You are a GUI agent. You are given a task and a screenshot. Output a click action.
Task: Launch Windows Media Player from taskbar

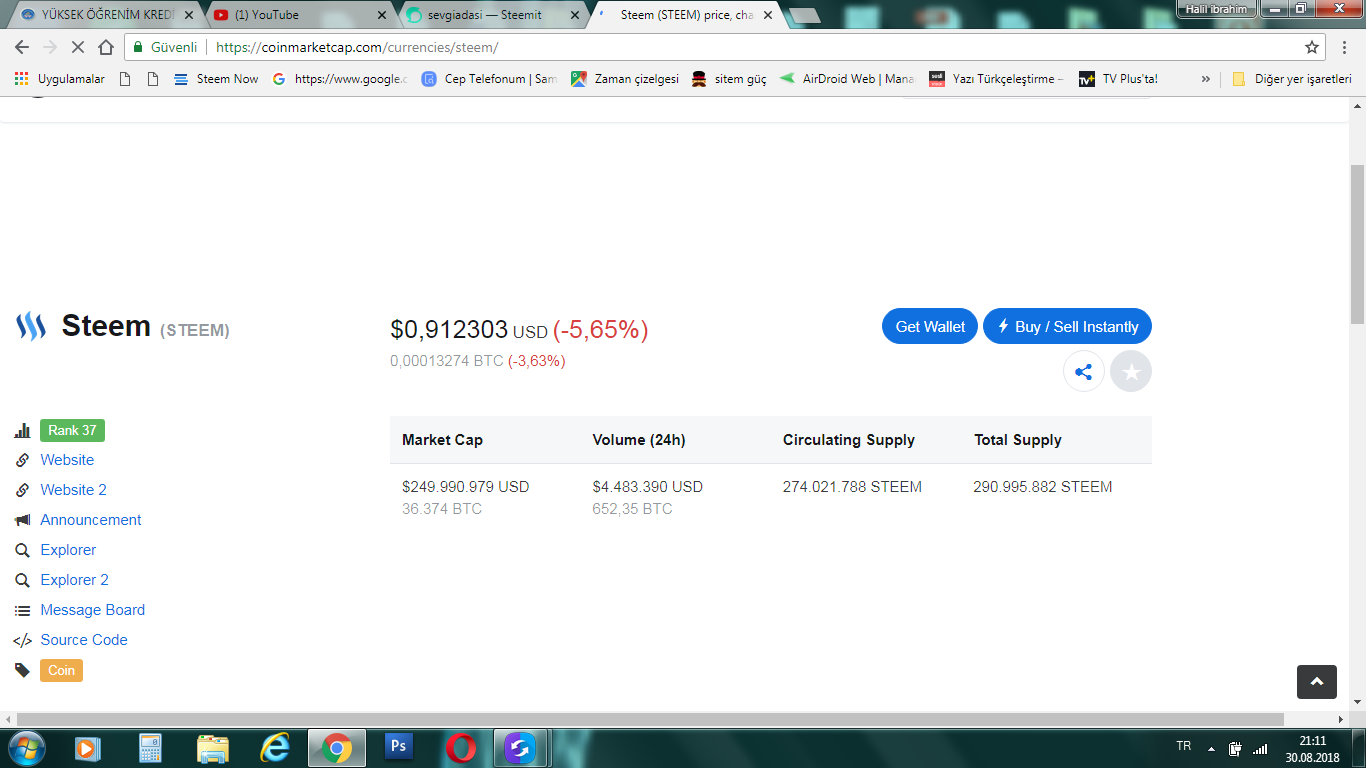[x=88, y=747]
